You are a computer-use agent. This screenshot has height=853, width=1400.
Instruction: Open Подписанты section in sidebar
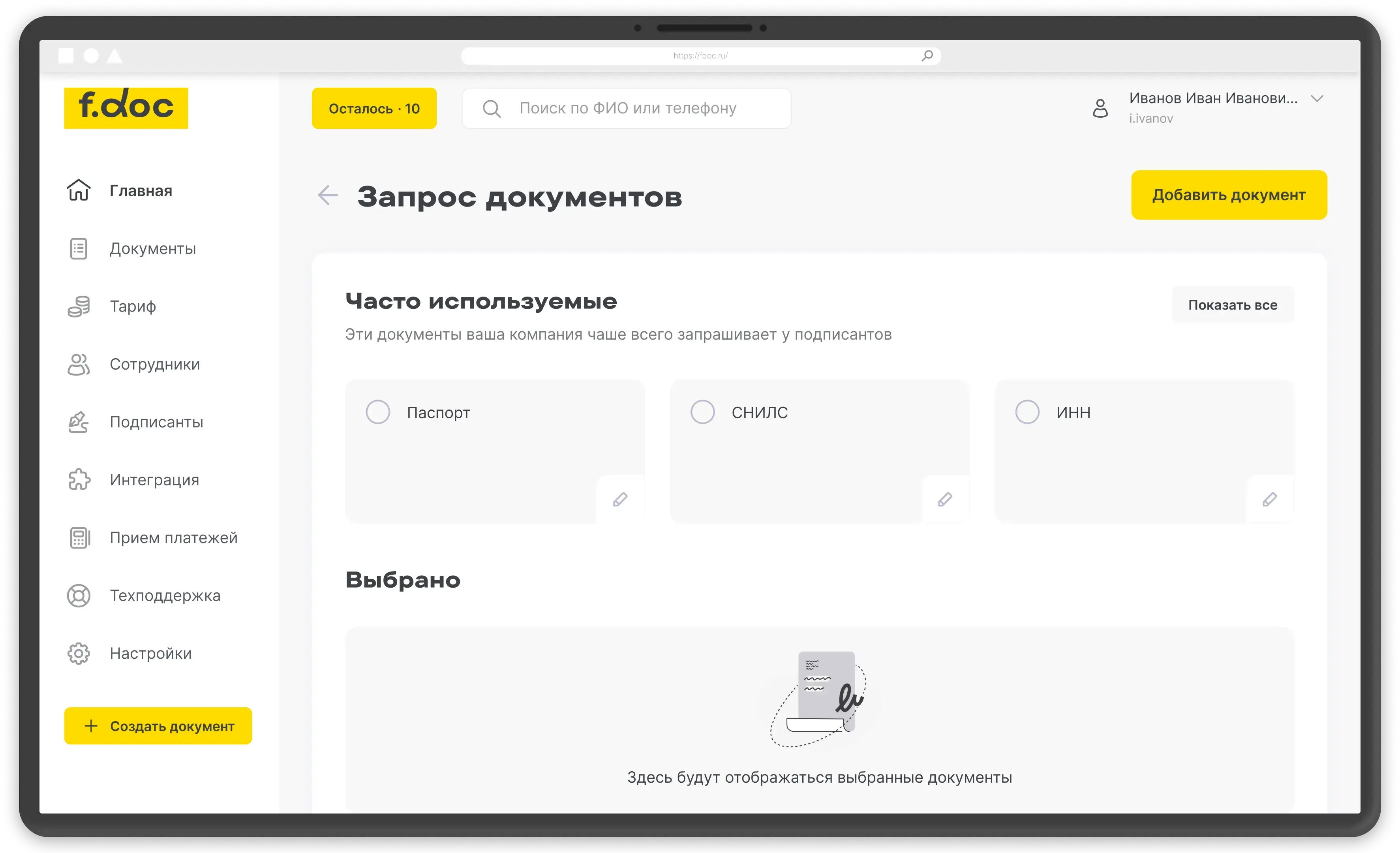tap(156, 422)
